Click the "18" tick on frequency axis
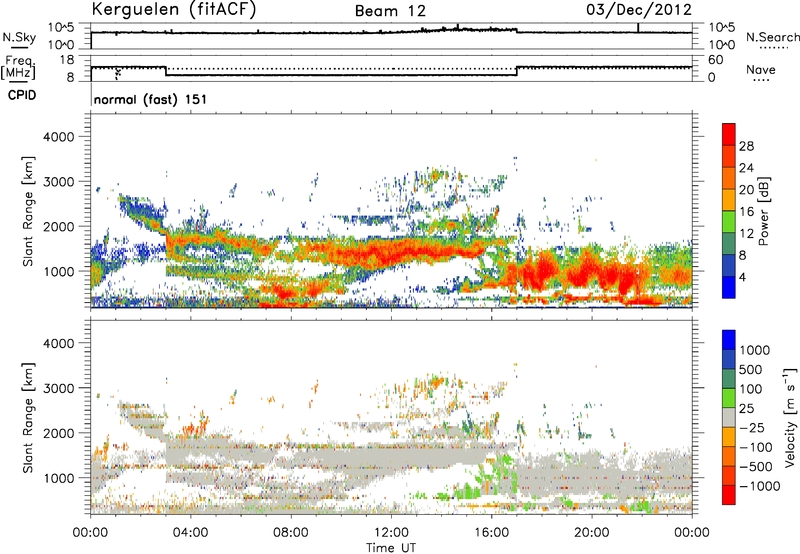800x554 pixels. (67, 60)
